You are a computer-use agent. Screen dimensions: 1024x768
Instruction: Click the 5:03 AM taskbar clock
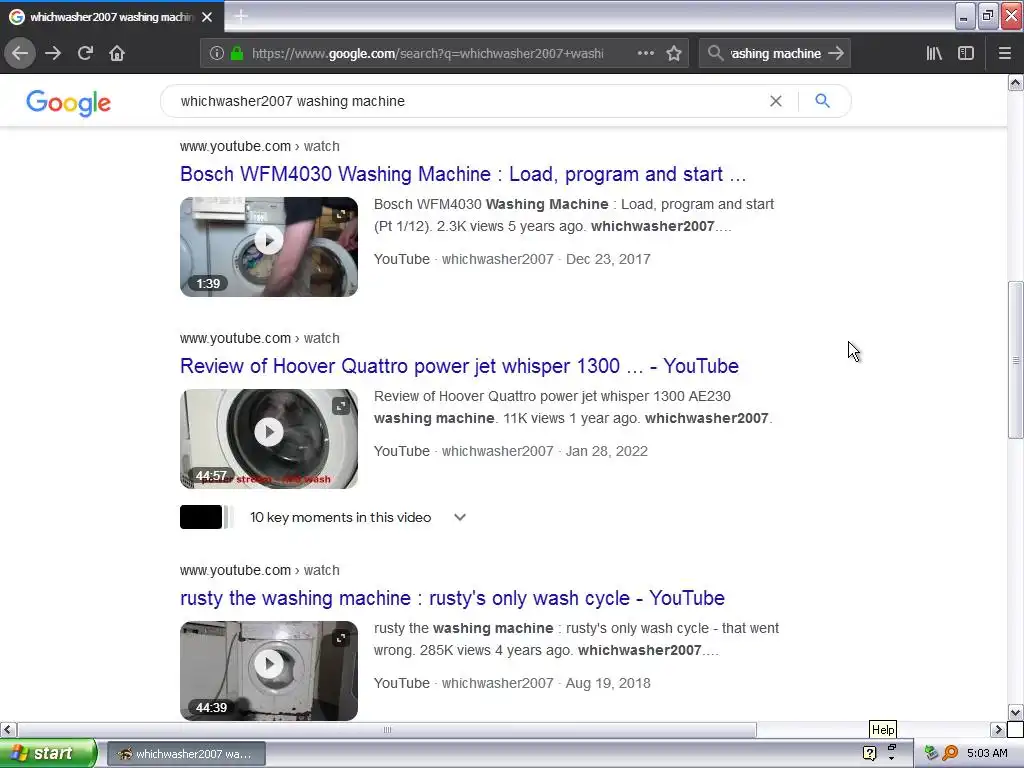pos(987,754)
